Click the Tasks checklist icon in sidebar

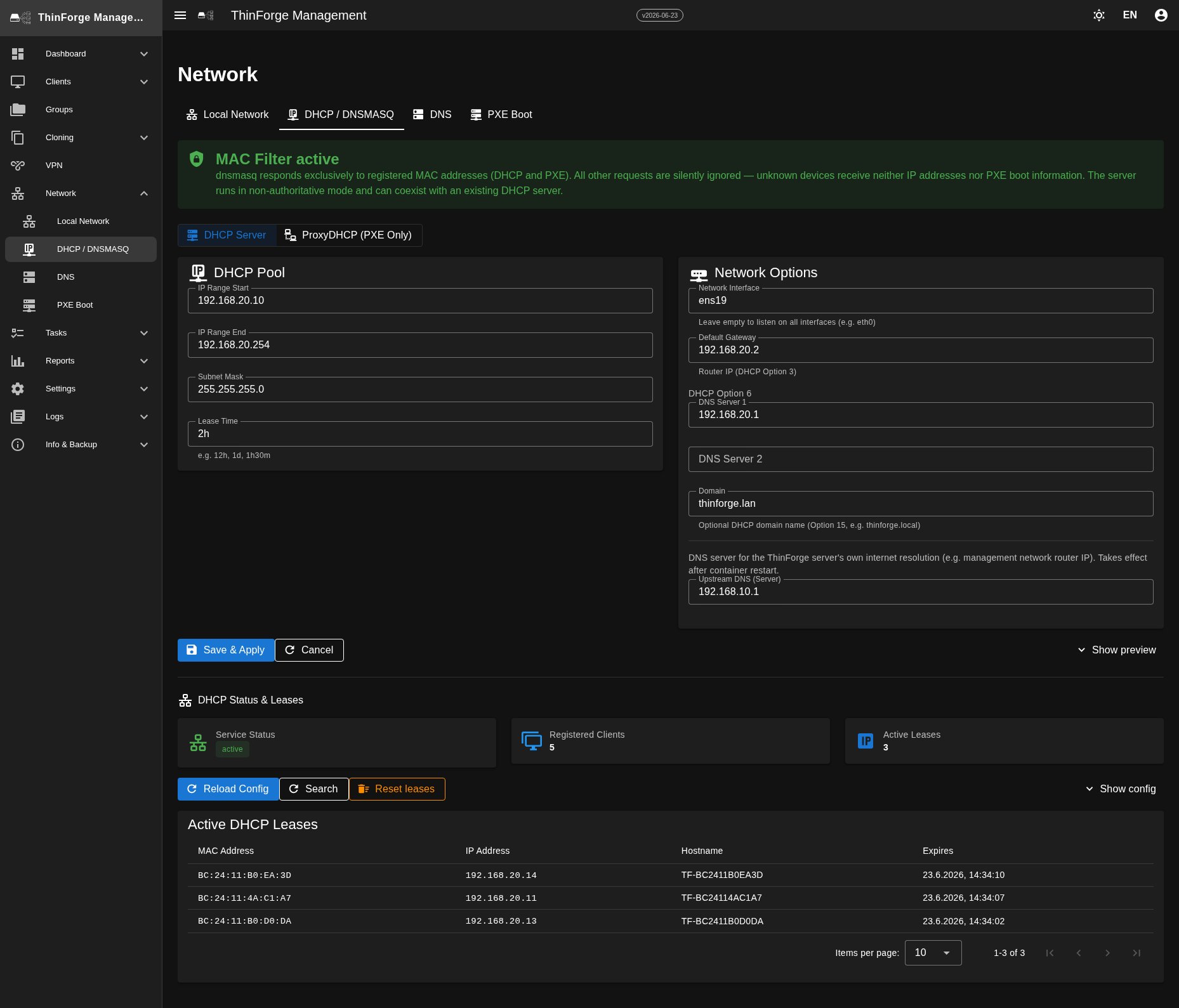(18, 333)
